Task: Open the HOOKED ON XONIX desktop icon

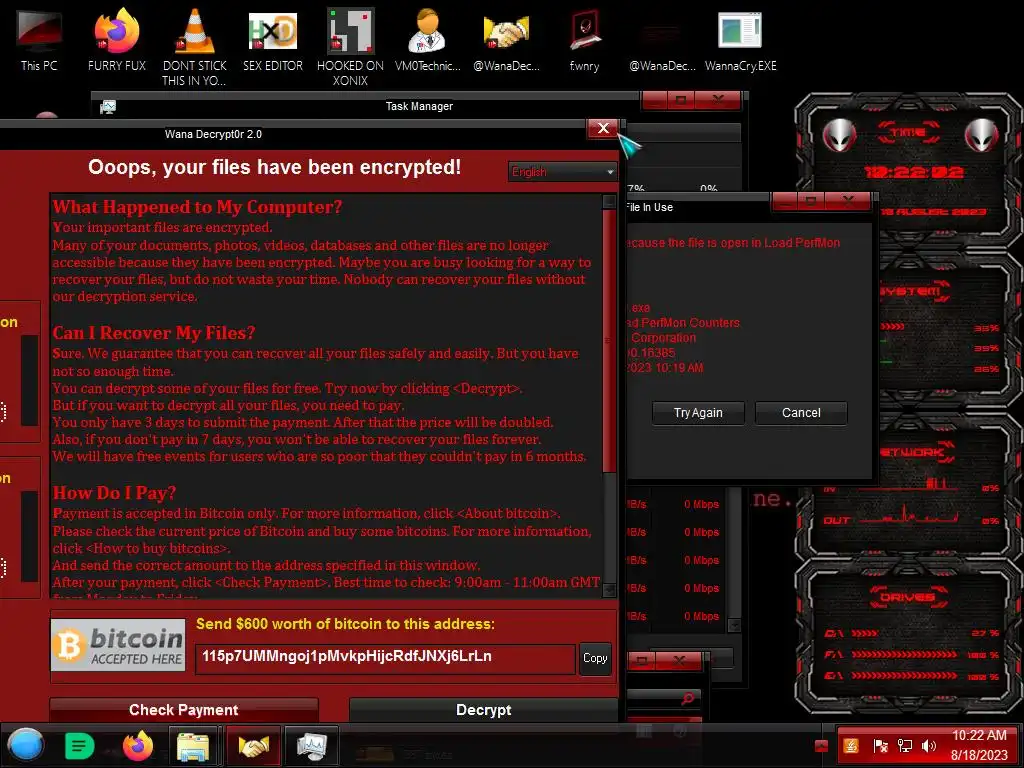Action: 351,46
